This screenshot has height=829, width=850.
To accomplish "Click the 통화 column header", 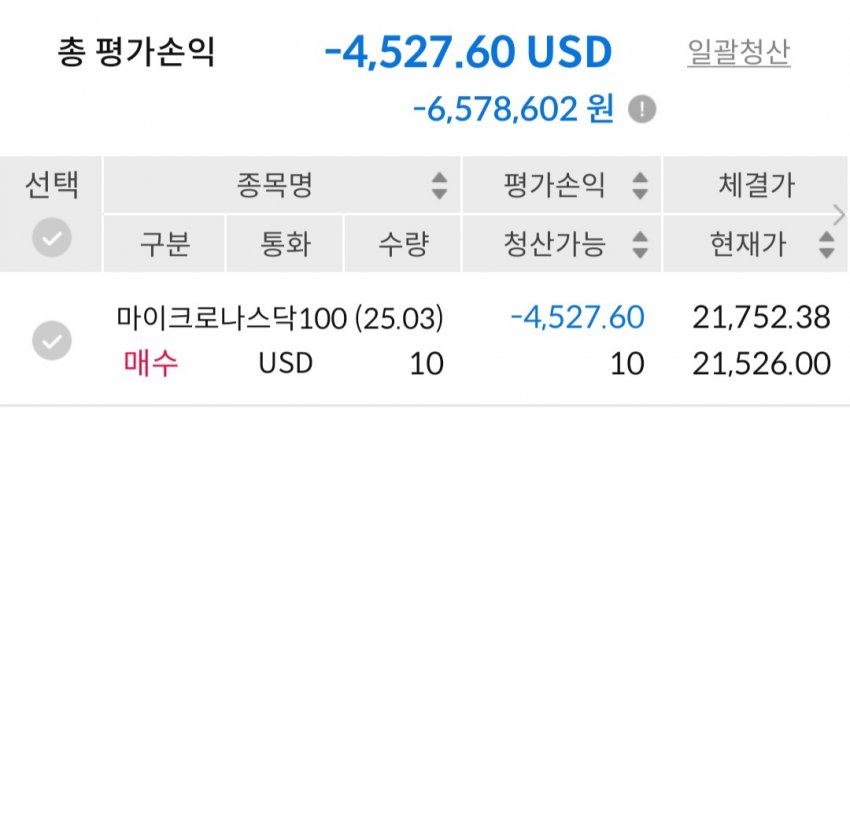I will click(x=285, y=245).
